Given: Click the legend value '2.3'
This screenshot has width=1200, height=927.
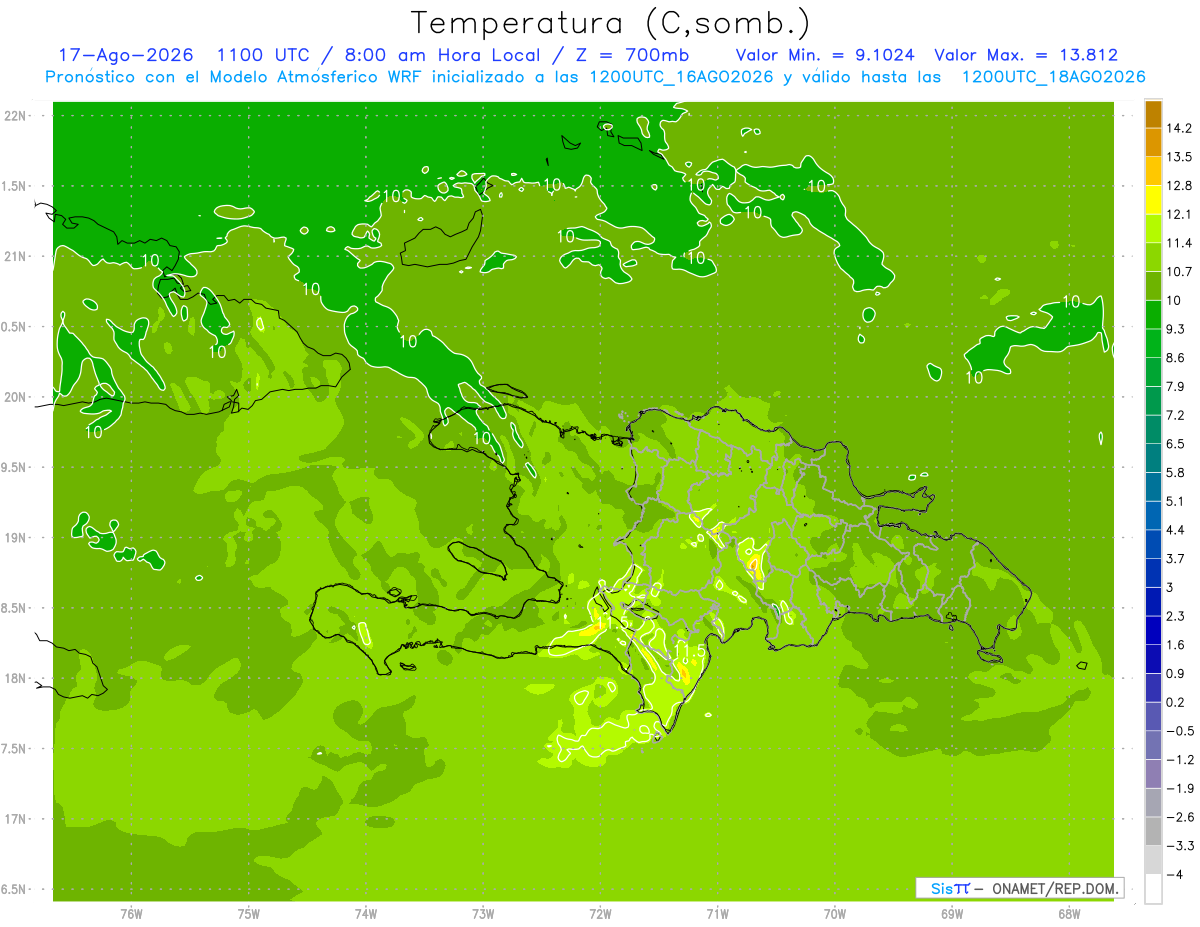Looking at the screenshot, I should point(1175,616).
